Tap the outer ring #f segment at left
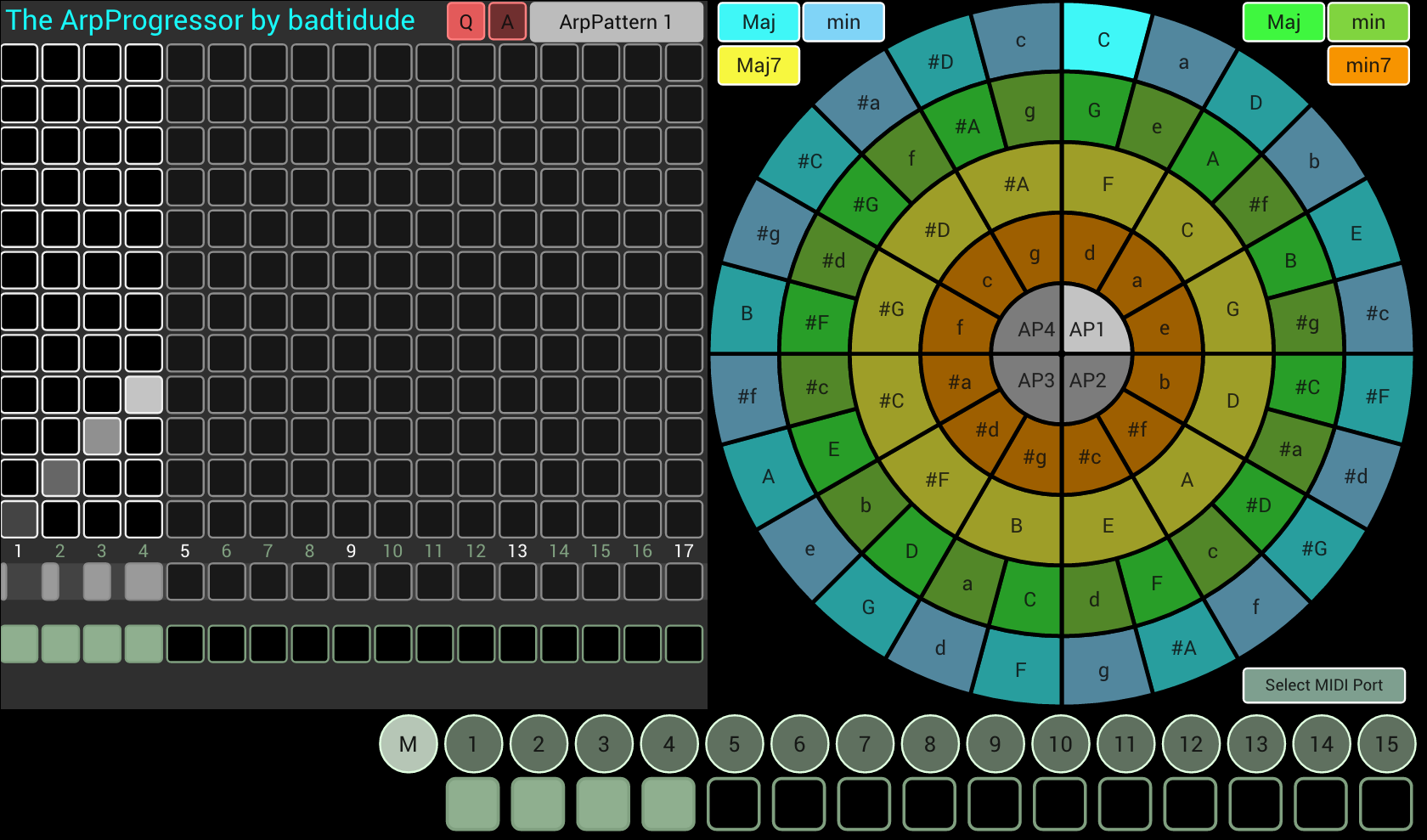 tap(747, 396)
